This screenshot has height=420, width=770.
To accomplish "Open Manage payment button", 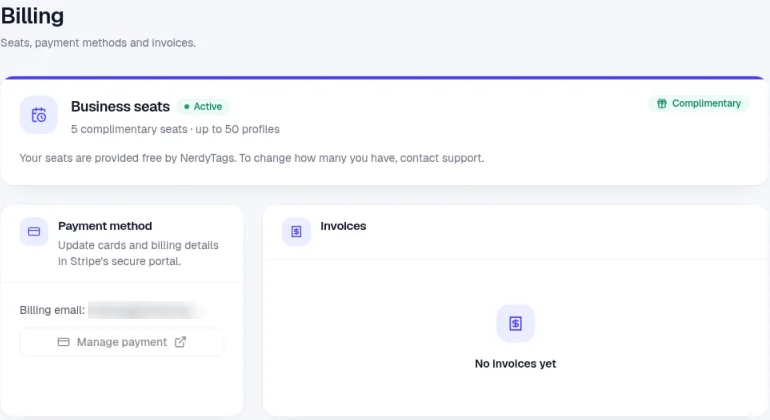I will 122,342.
